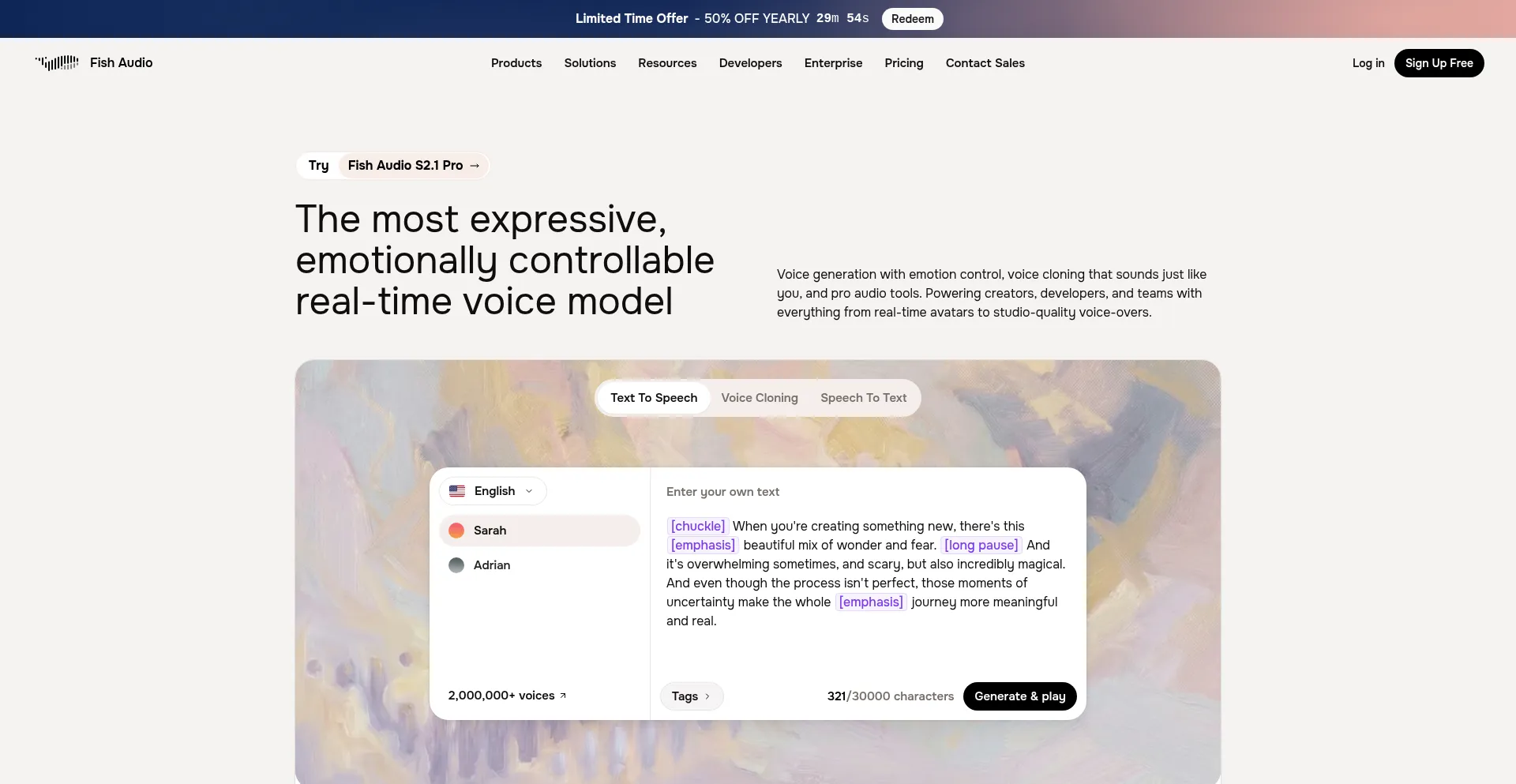1516x784 pixels.
Task: Redeem the limited time offer
Action: coord(913,19)
